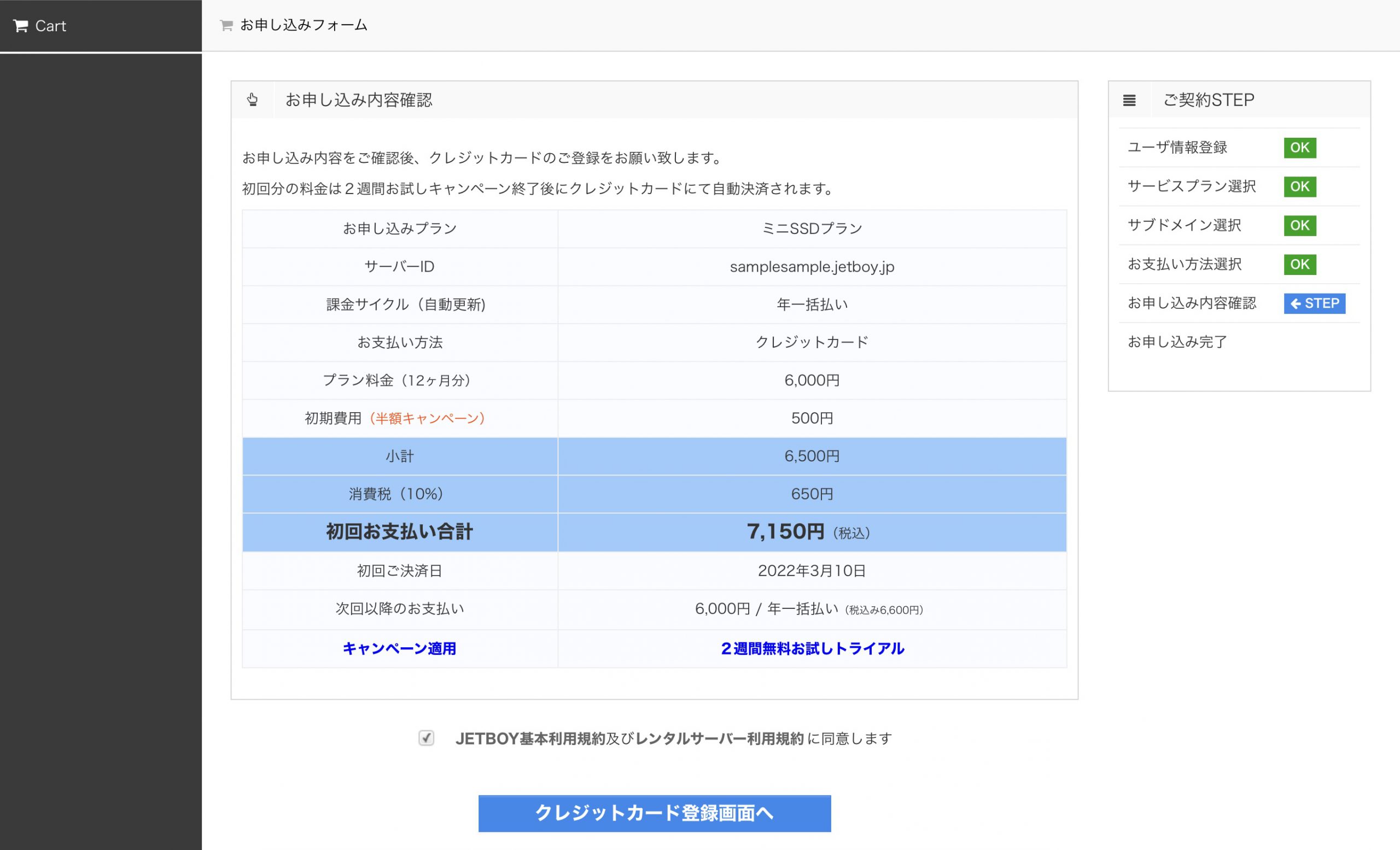Click 7,150円 total amount
The width and height of the screenshot is (1400, 850).
(x=785, y=531)
